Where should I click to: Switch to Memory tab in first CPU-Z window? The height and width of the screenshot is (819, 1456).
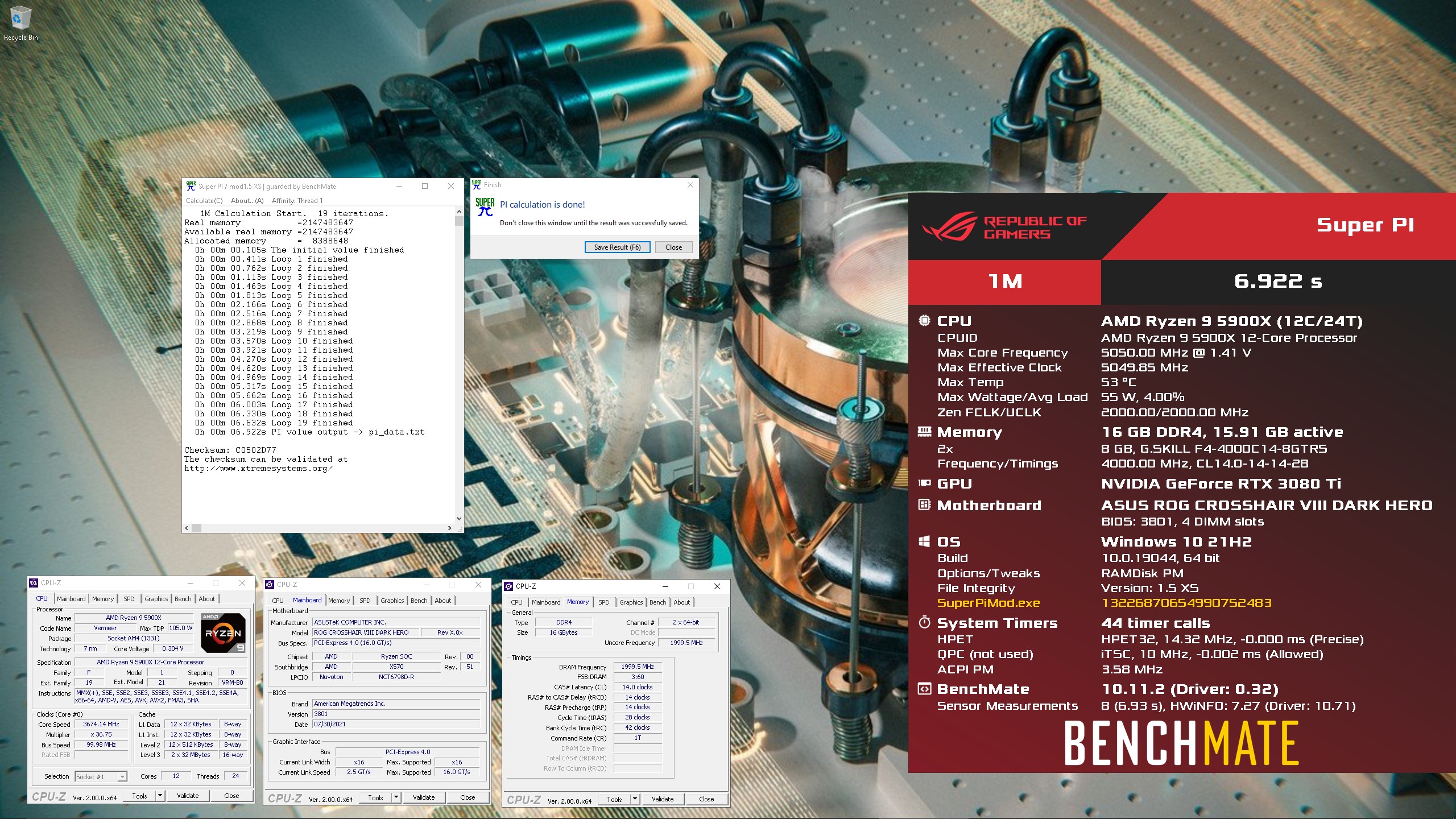tap(103, 599)
